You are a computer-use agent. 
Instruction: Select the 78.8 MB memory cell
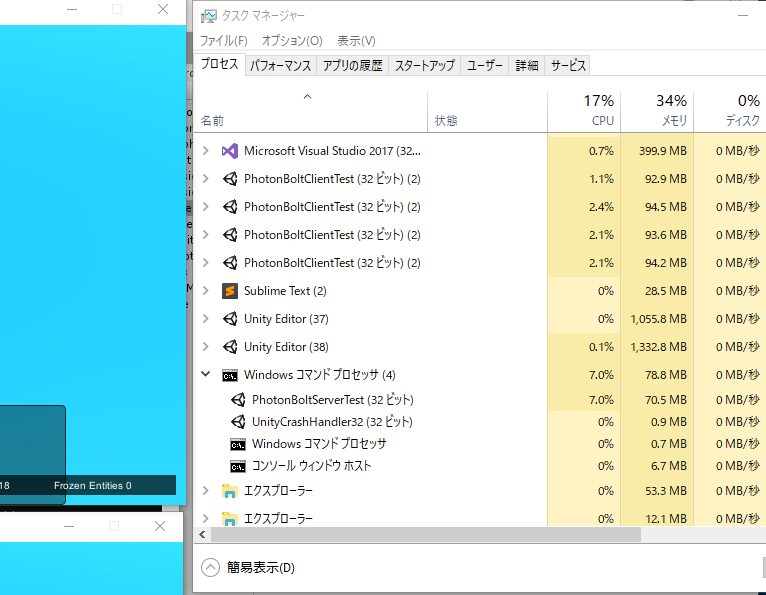(658, 375)
